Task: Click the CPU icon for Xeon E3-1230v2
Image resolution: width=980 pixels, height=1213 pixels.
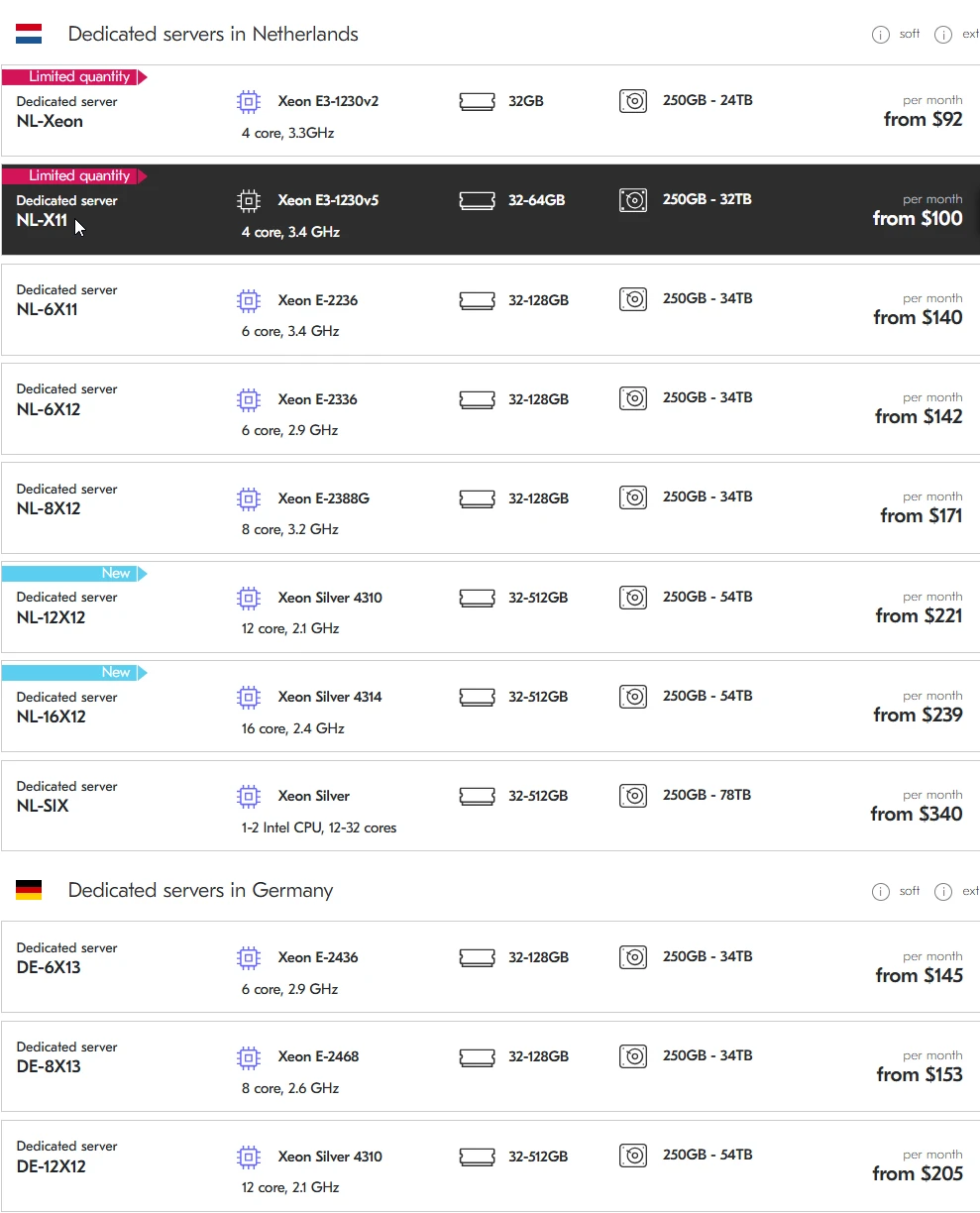Action: [249, 101]
